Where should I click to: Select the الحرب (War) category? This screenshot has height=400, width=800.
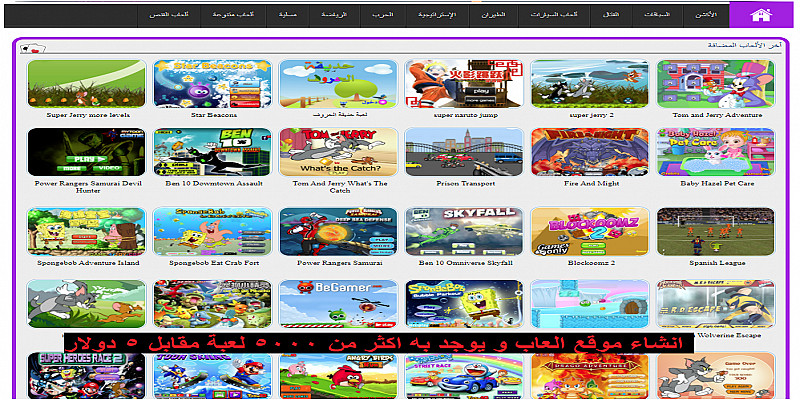click(385, 15)
